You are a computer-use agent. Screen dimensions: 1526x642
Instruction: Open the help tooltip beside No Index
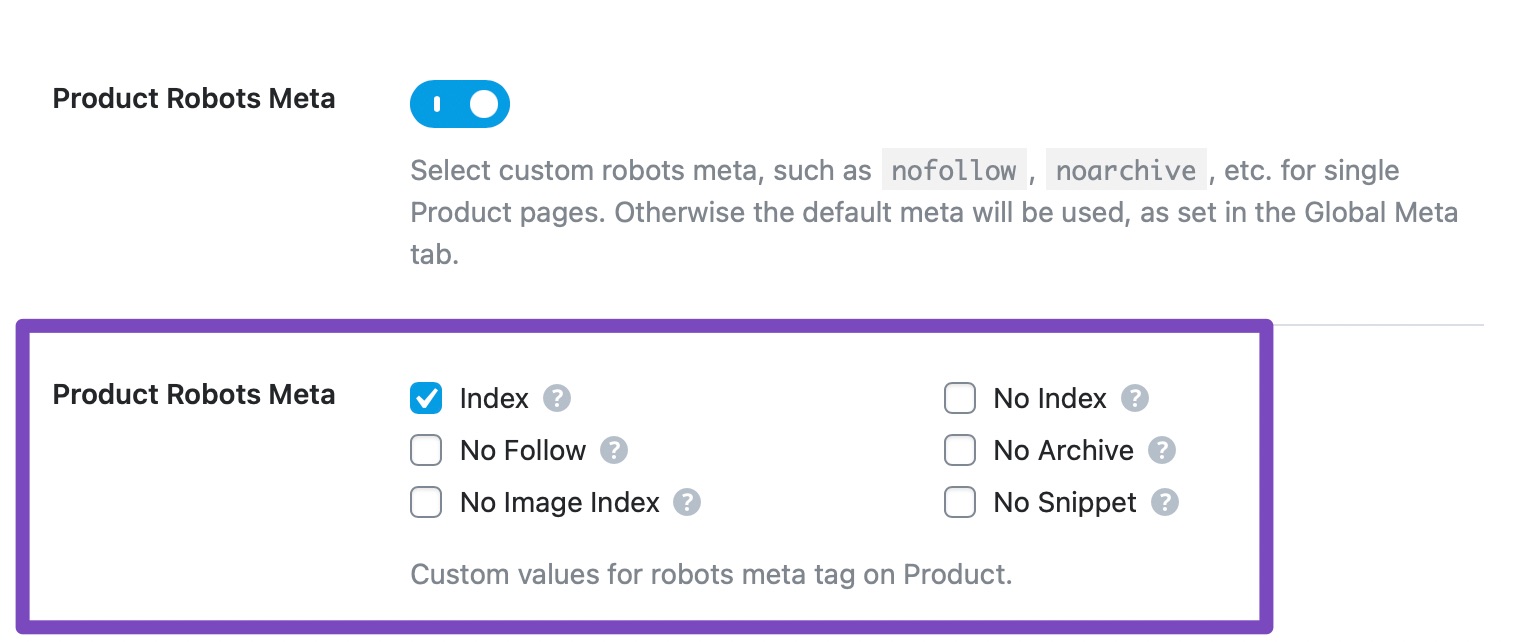(x=1135, y=398)
